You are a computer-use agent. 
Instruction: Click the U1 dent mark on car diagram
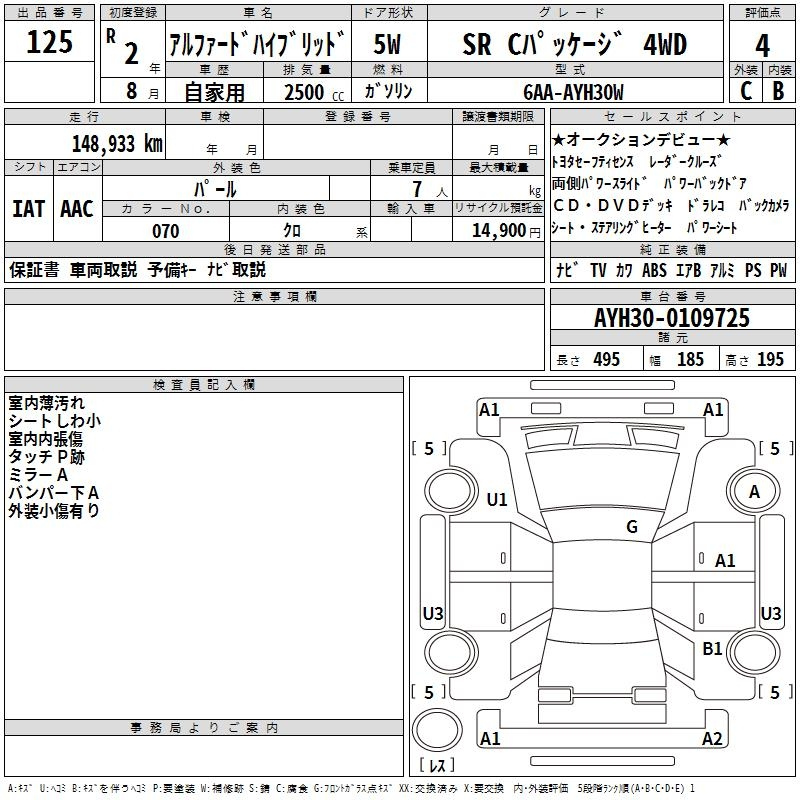click(497, 499)
